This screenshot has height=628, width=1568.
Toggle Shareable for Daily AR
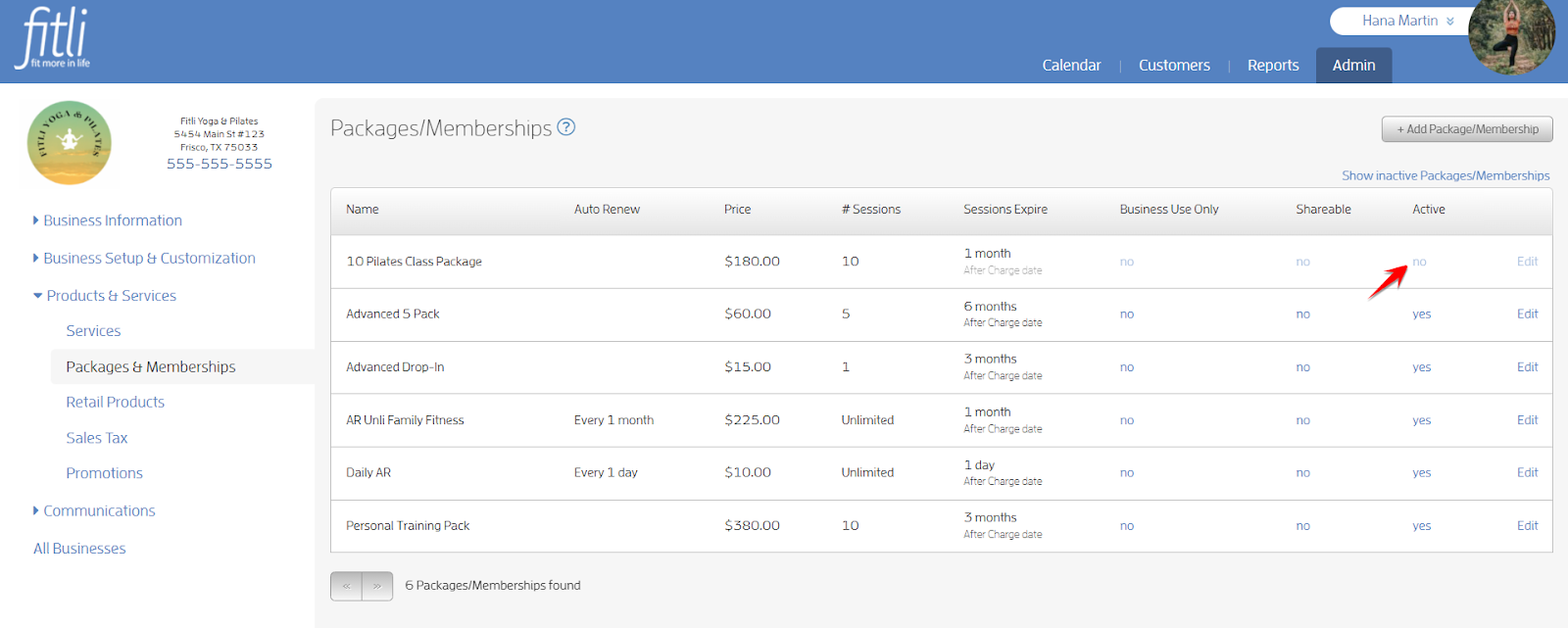(x=1302, y=473)
